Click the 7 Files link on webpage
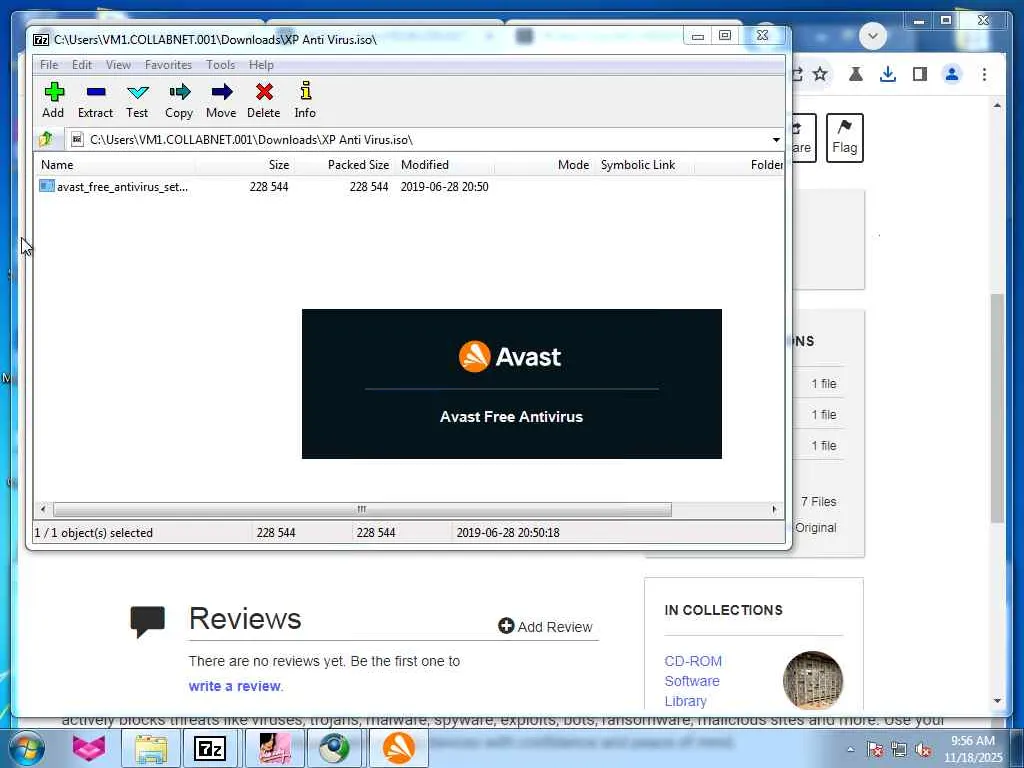 [x=819, y=502]
